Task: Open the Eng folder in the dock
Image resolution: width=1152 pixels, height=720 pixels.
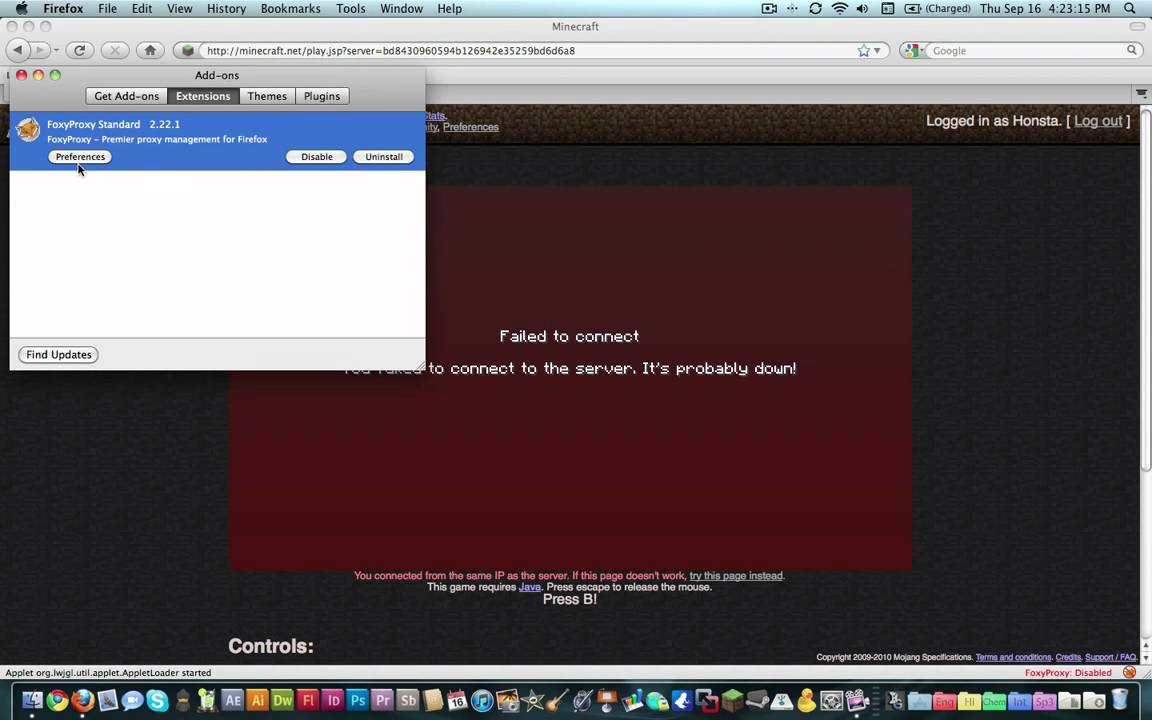Action: tap(944, 702)
